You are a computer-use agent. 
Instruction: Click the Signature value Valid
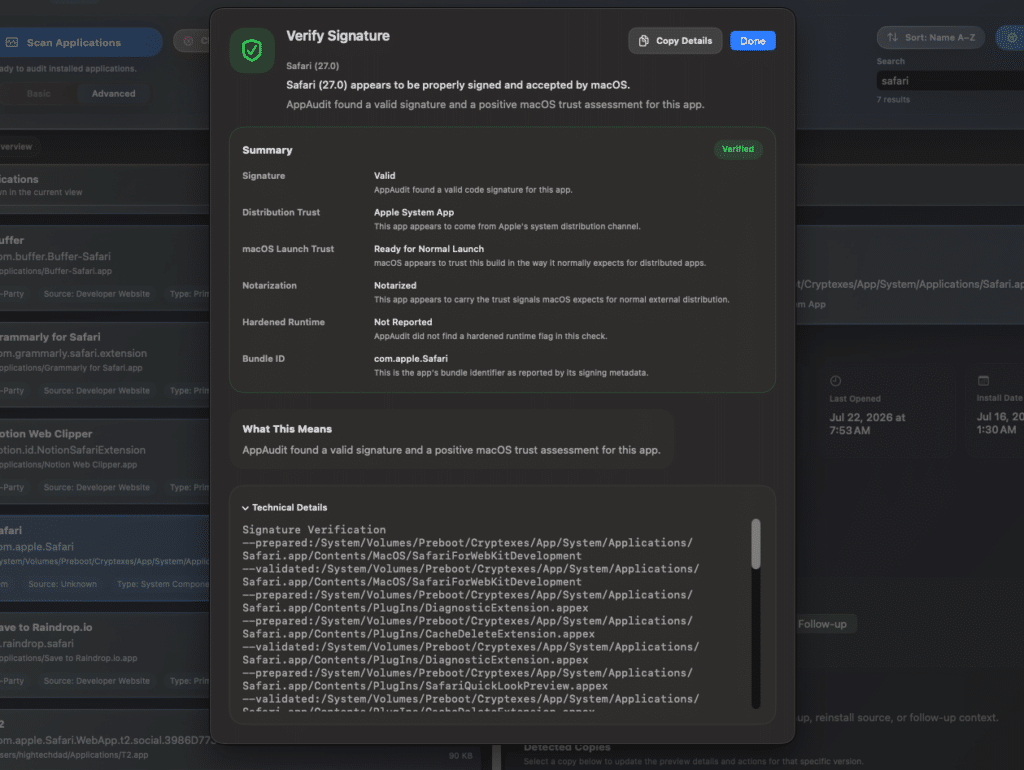pos(384,176)
